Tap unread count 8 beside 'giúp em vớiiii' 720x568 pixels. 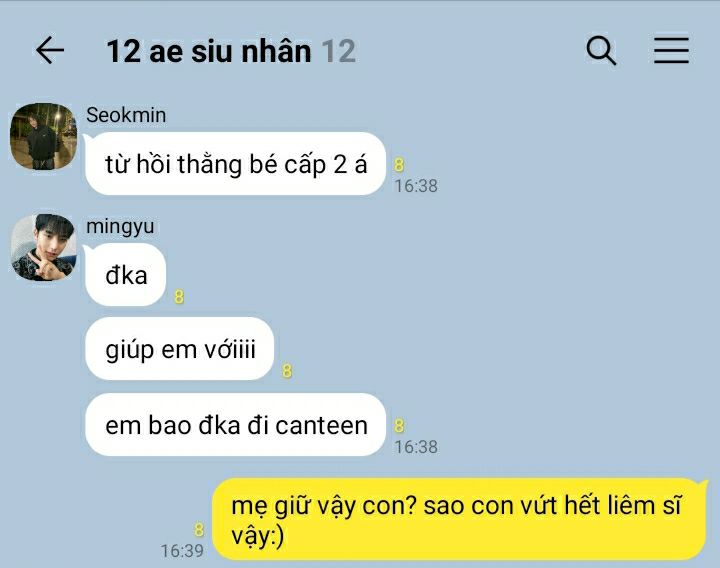click(287, 371)
